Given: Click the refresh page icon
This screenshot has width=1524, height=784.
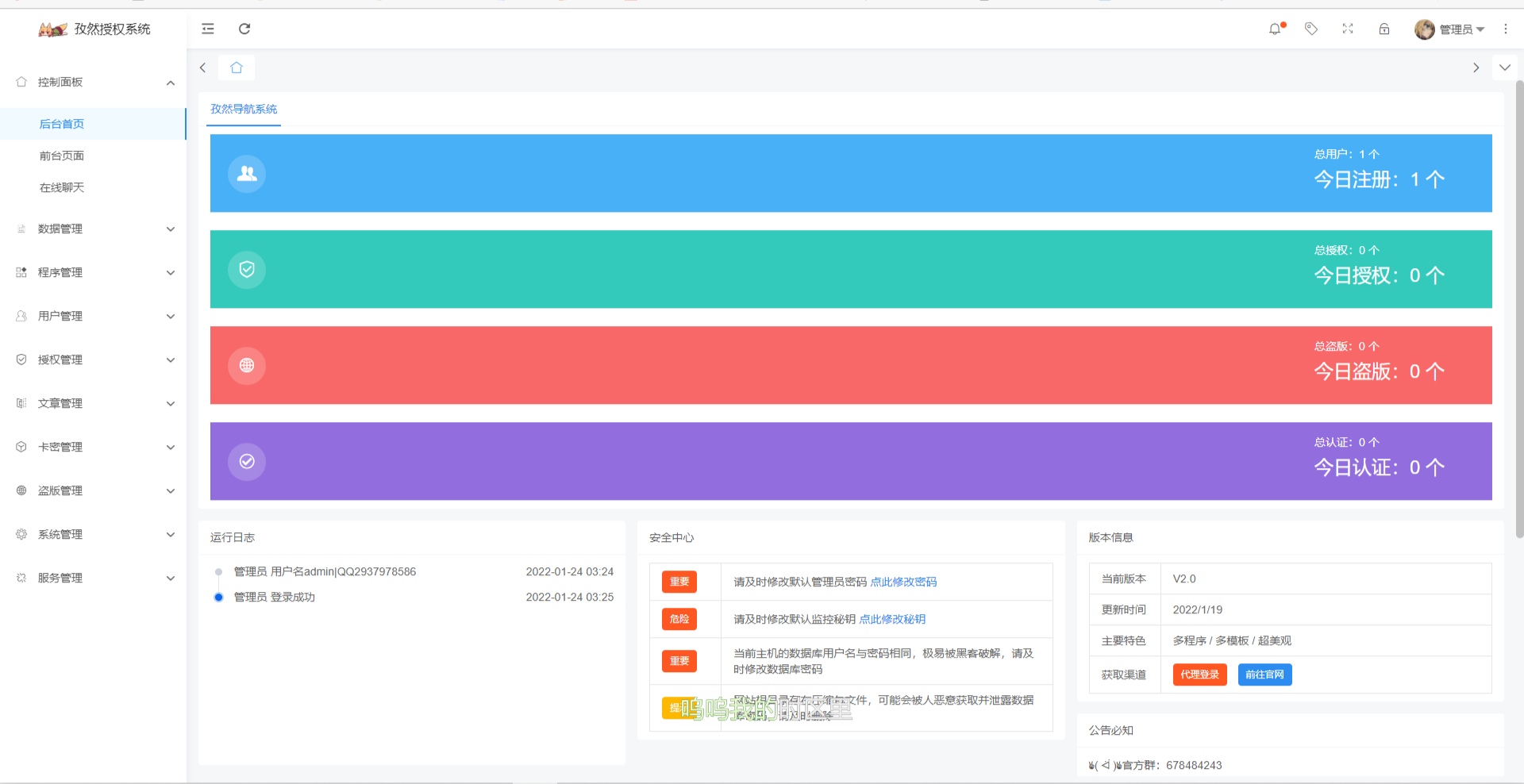Looking at the screenshot, I should 244,29.
